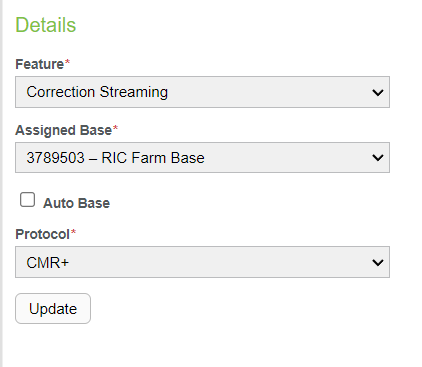Open the Assigned Base dropdown list

pyautogui.click(x=202, y=157)
